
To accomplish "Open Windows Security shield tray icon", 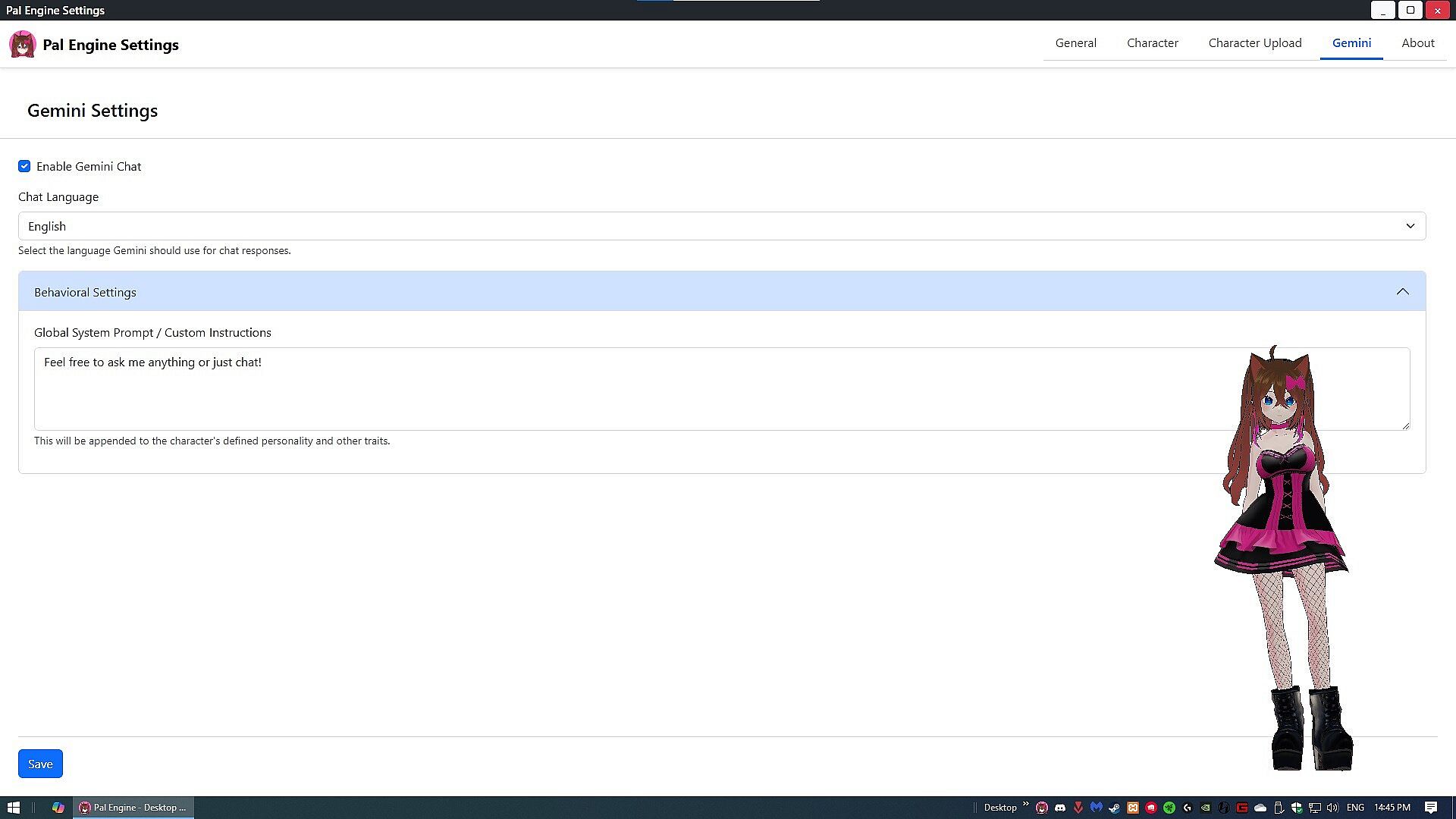I will click(x=1297, y=808).
